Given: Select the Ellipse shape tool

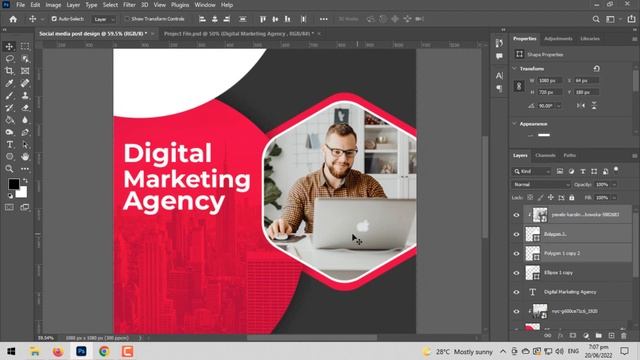Looking at the screenshot, I should click(x=9, y=156).
